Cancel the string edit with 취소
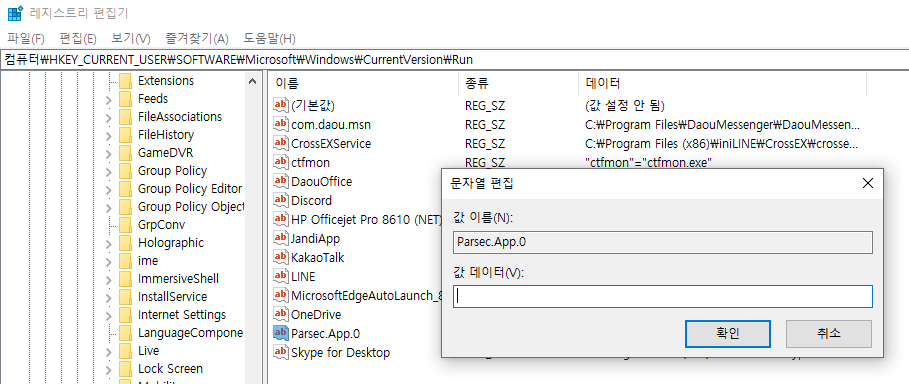 tap(828, 334)
